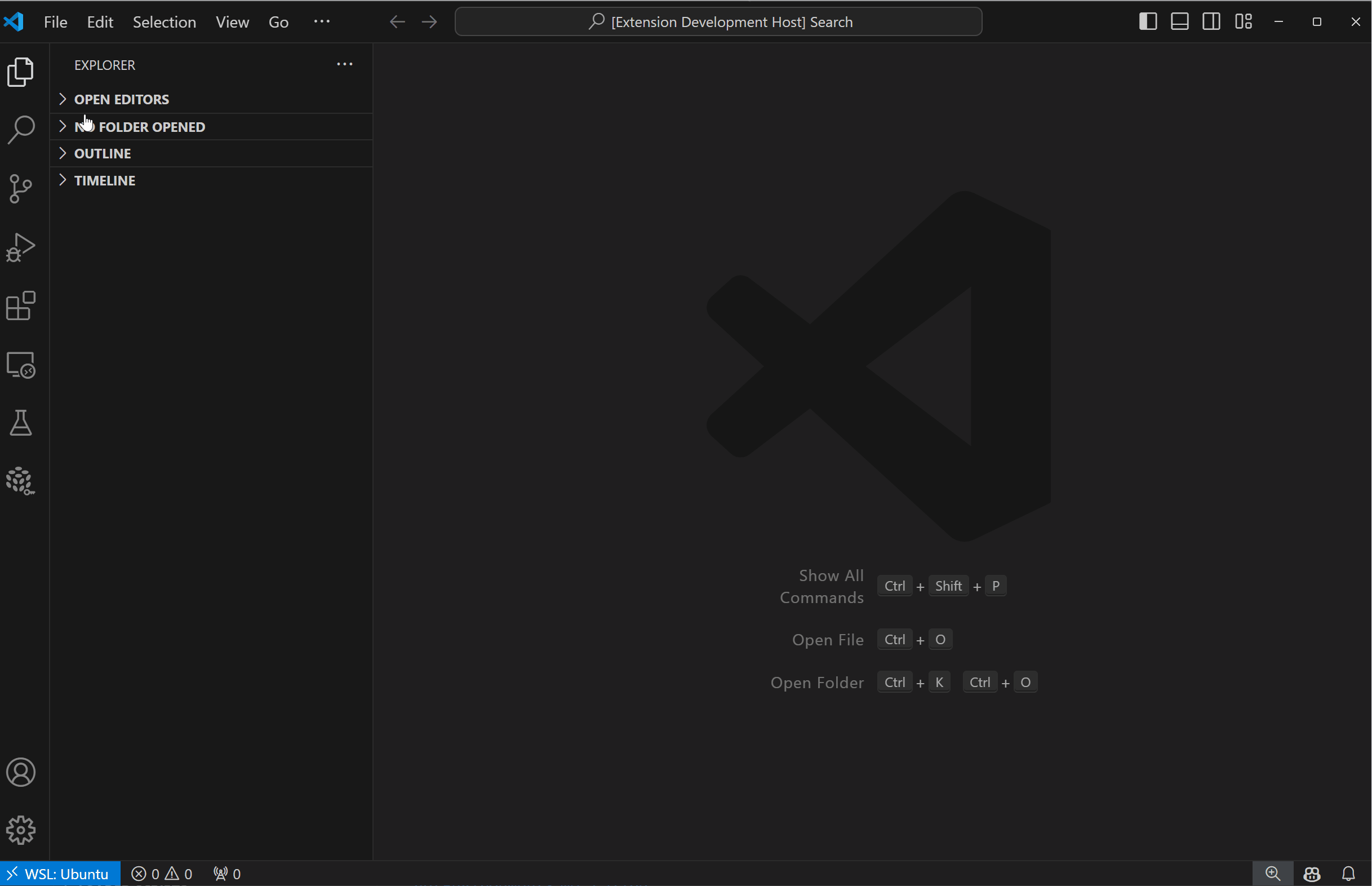Open the dotted-sphere extension view icon
The height and width of the screenshot is (886, 1372).
click(x=21, y=481)
